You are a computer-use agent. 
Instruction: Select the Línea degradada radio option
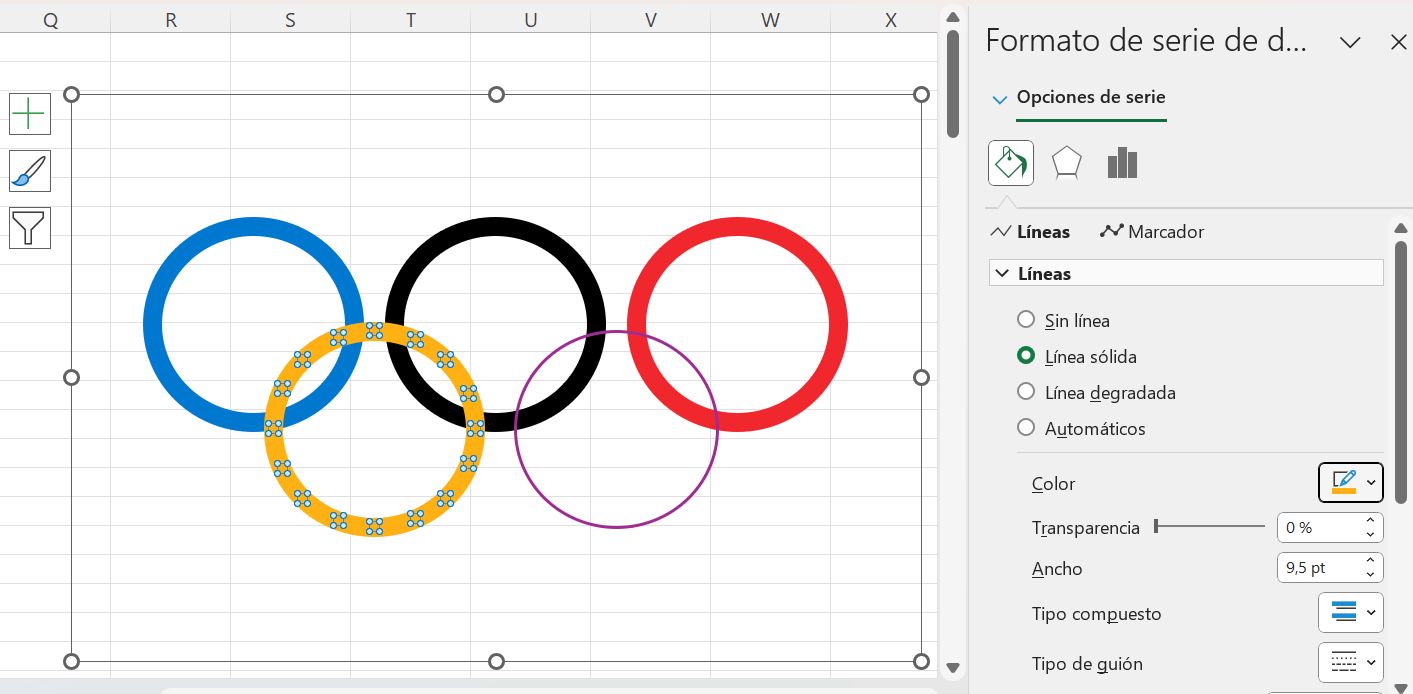tap(1026, 392)
